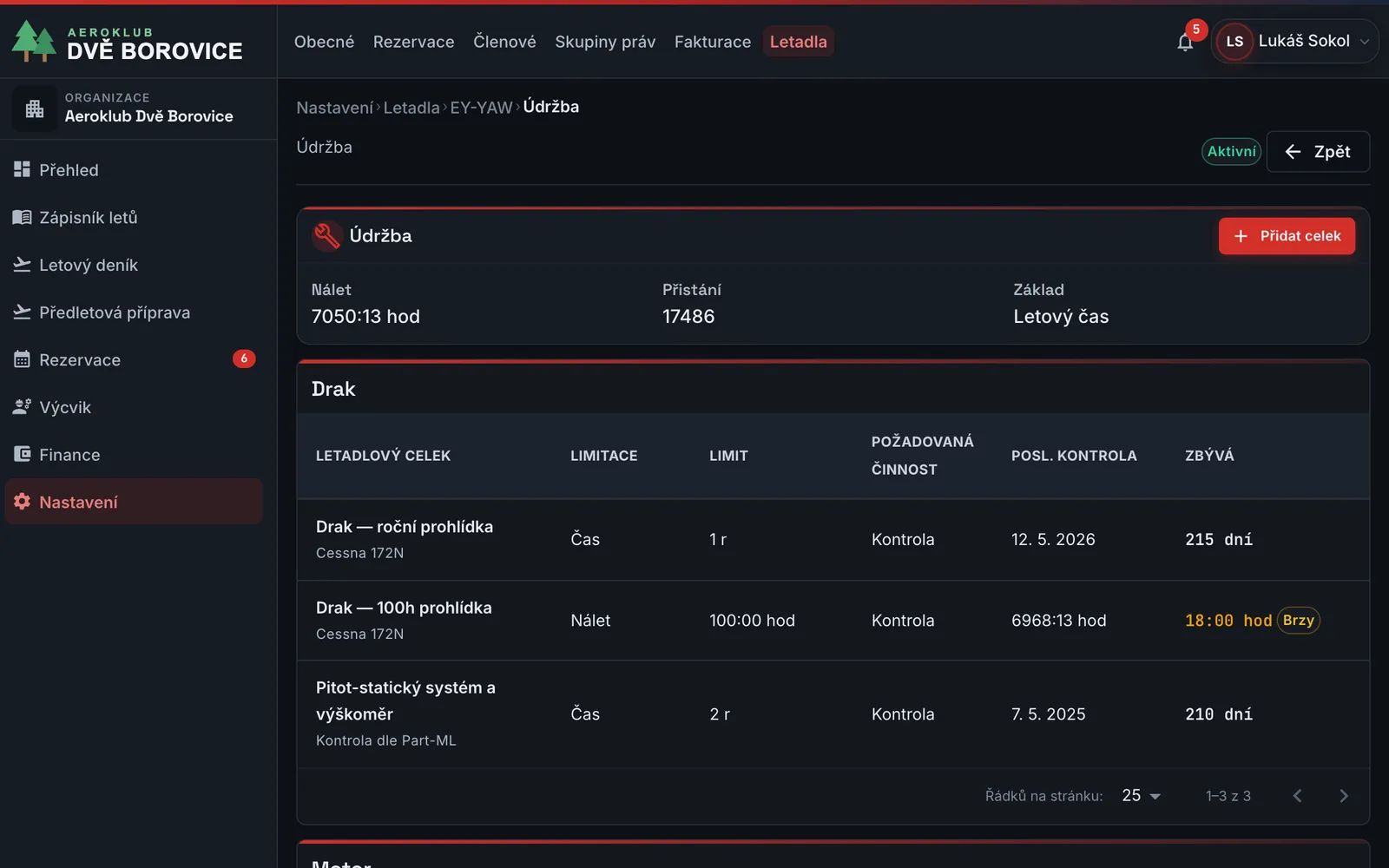Image resolution: width=1389 pixels, height=868 pixels.
Task: Follow the Nastavení breadcrumb link
Action: coord(334,108)
